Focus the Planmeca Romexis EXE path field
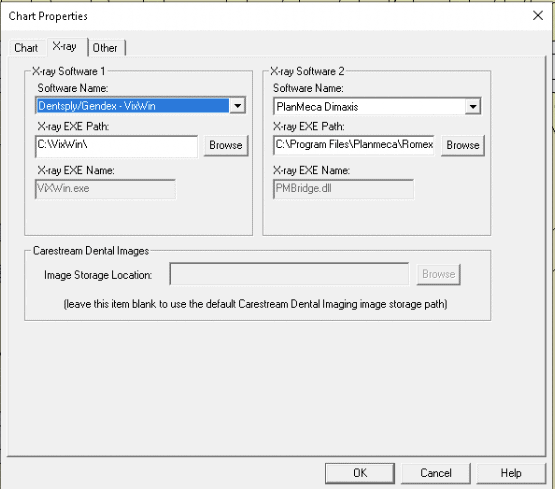The width and height of the screenshot is (555, 489). (x=354, y=145)
